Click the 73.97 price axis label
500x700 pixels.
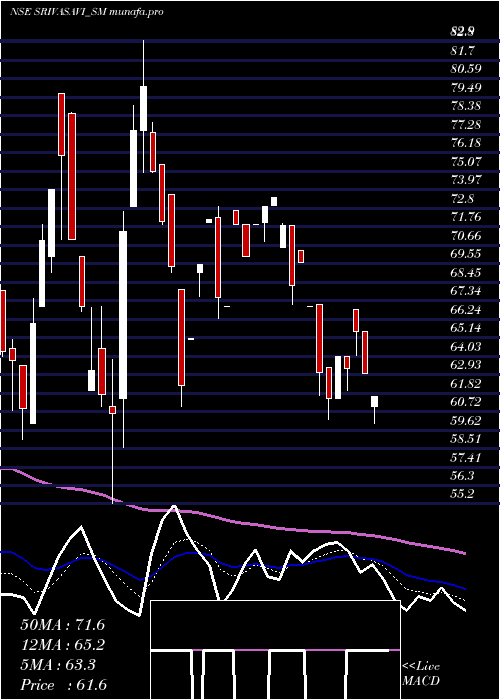pyautogui.click(x=466, y=180)
